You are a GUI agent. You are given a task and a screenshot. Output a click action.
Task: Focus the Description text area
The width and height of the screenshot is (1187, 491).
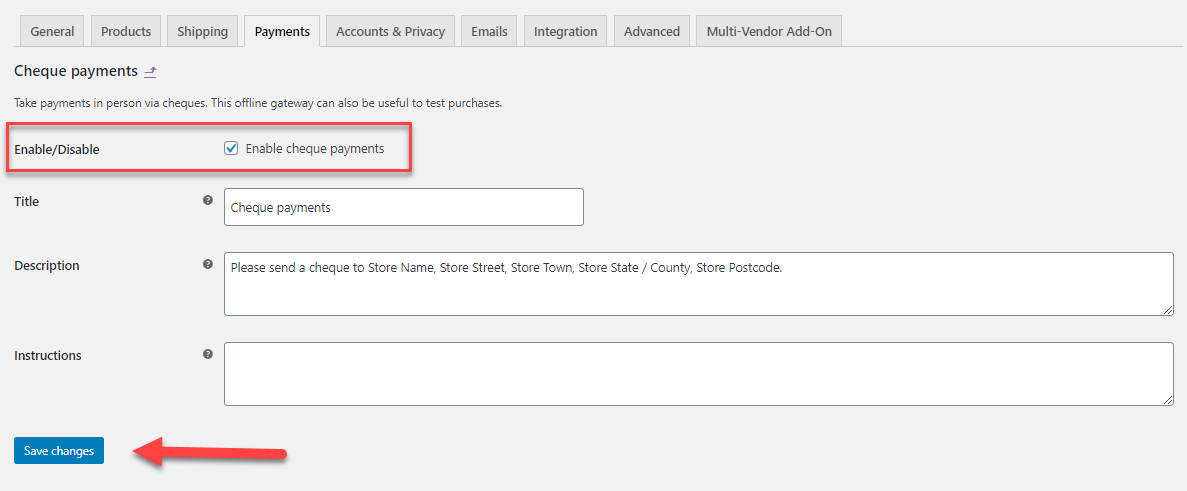point(698,284)
